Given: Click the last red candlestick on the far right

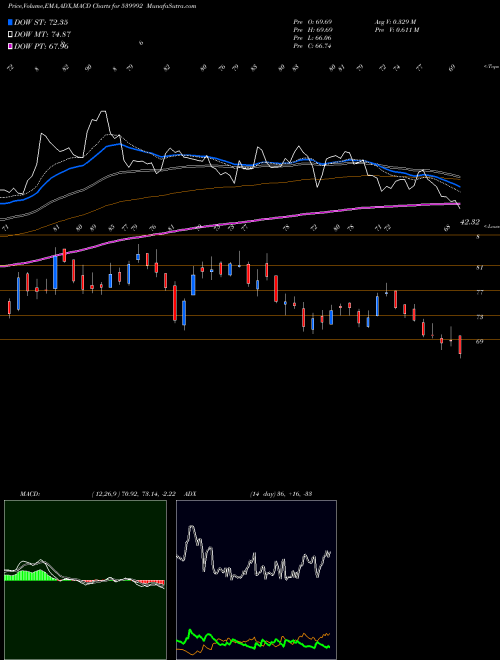Looking at the screenshot, I should (460, 346).
